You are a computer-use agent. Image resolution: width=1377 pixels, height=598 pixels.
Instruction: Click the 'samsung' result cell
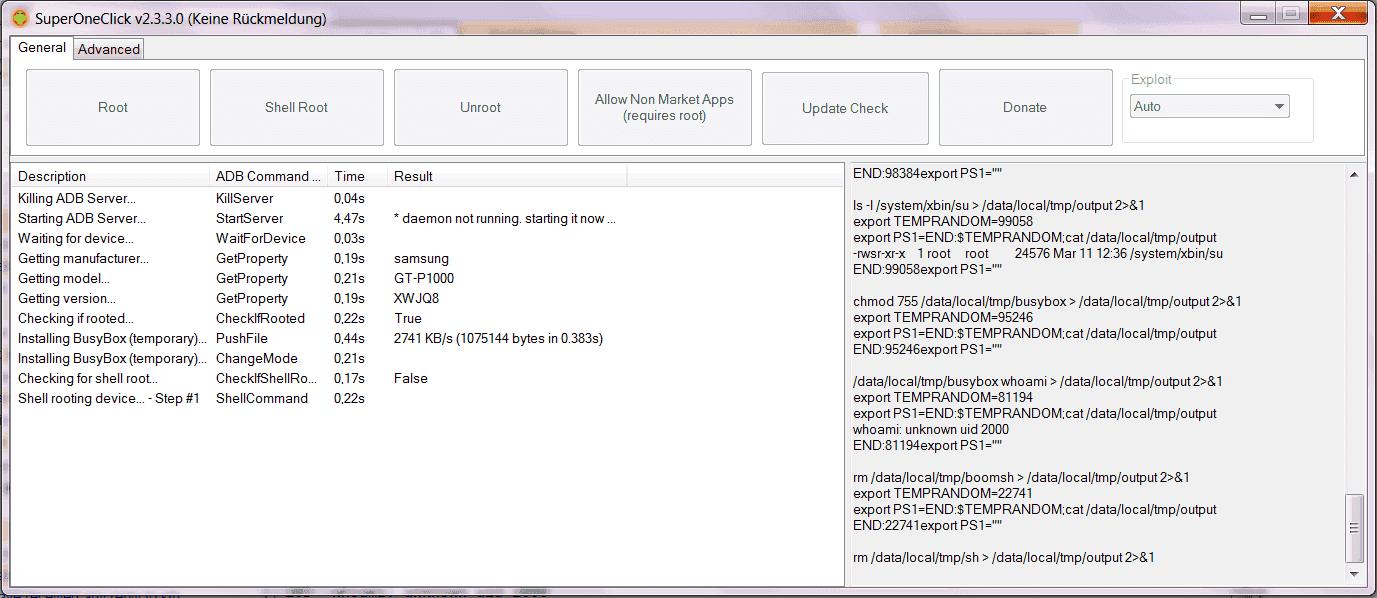tap(421, 258)
